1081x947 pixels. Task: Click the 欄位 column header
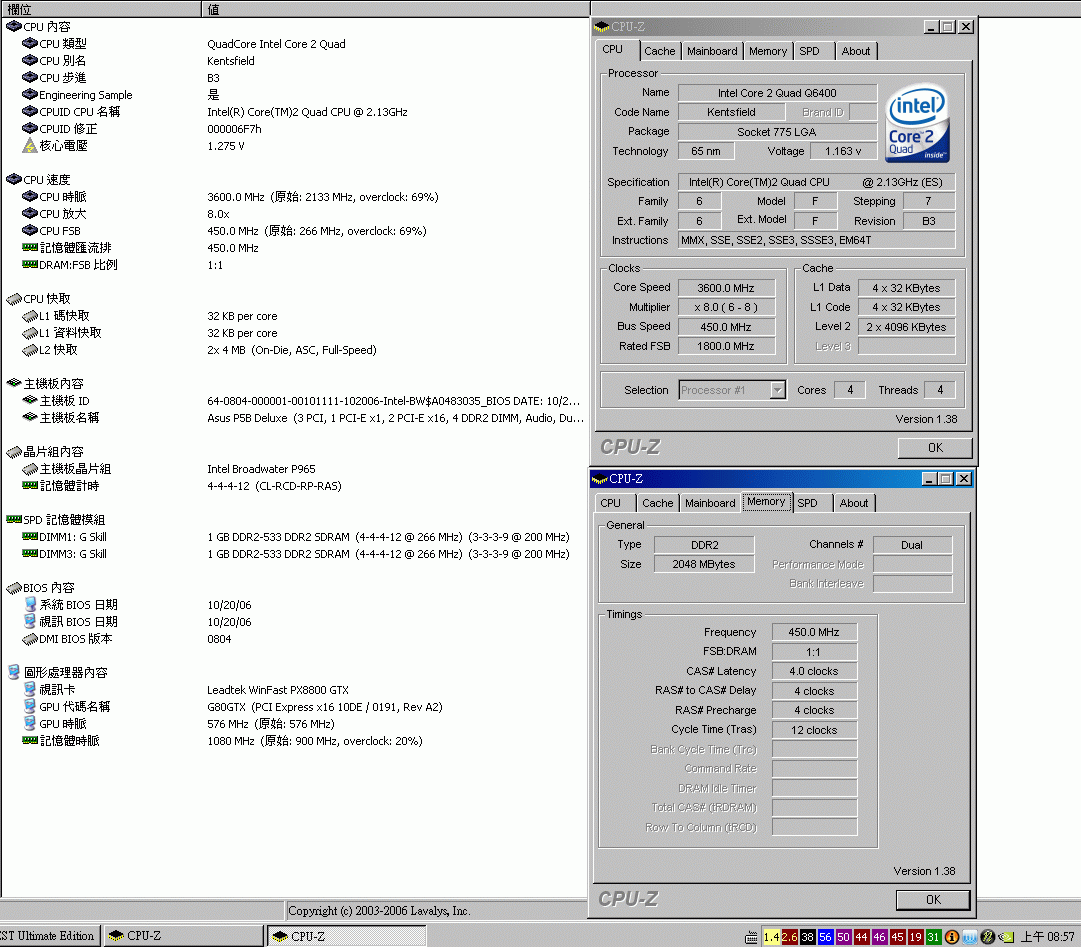(101, 9)
